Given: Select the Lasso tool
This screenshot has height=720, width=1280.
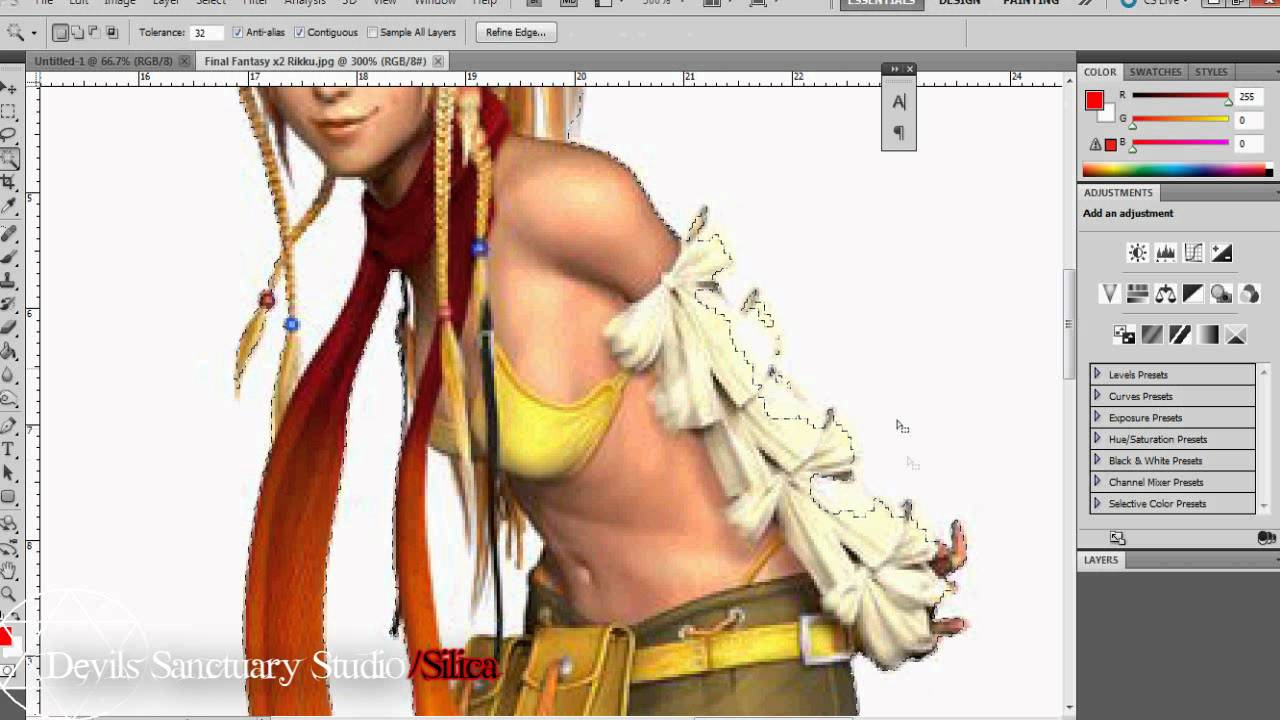Looking at the screenshot, I should (8, 134).
